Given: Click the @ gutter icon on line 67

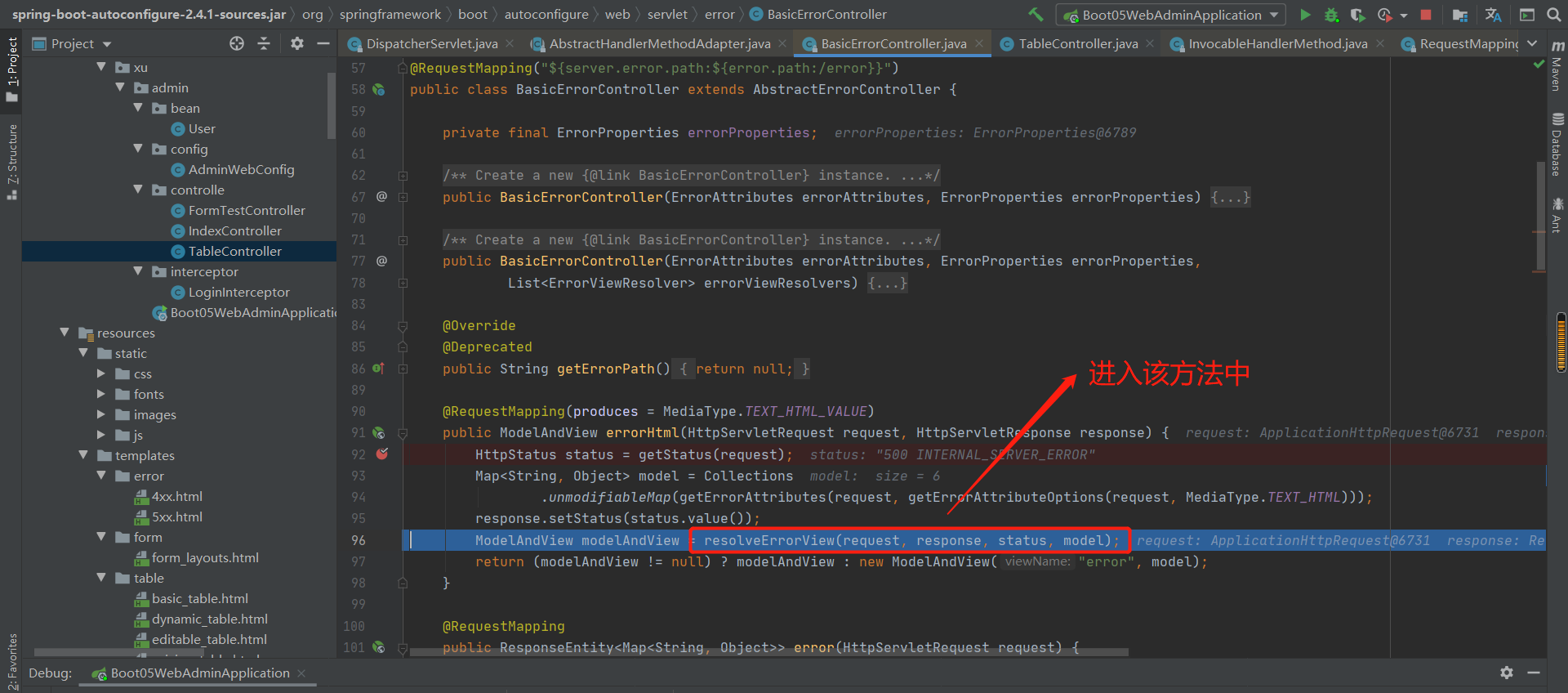Looking at the screenshot, I should click(381, 196).
